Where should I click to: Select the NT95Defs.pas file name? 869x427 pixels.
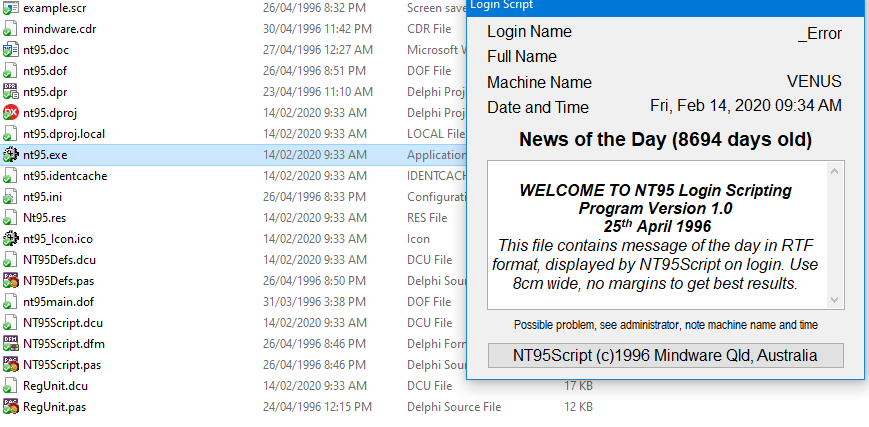point(59,281)
